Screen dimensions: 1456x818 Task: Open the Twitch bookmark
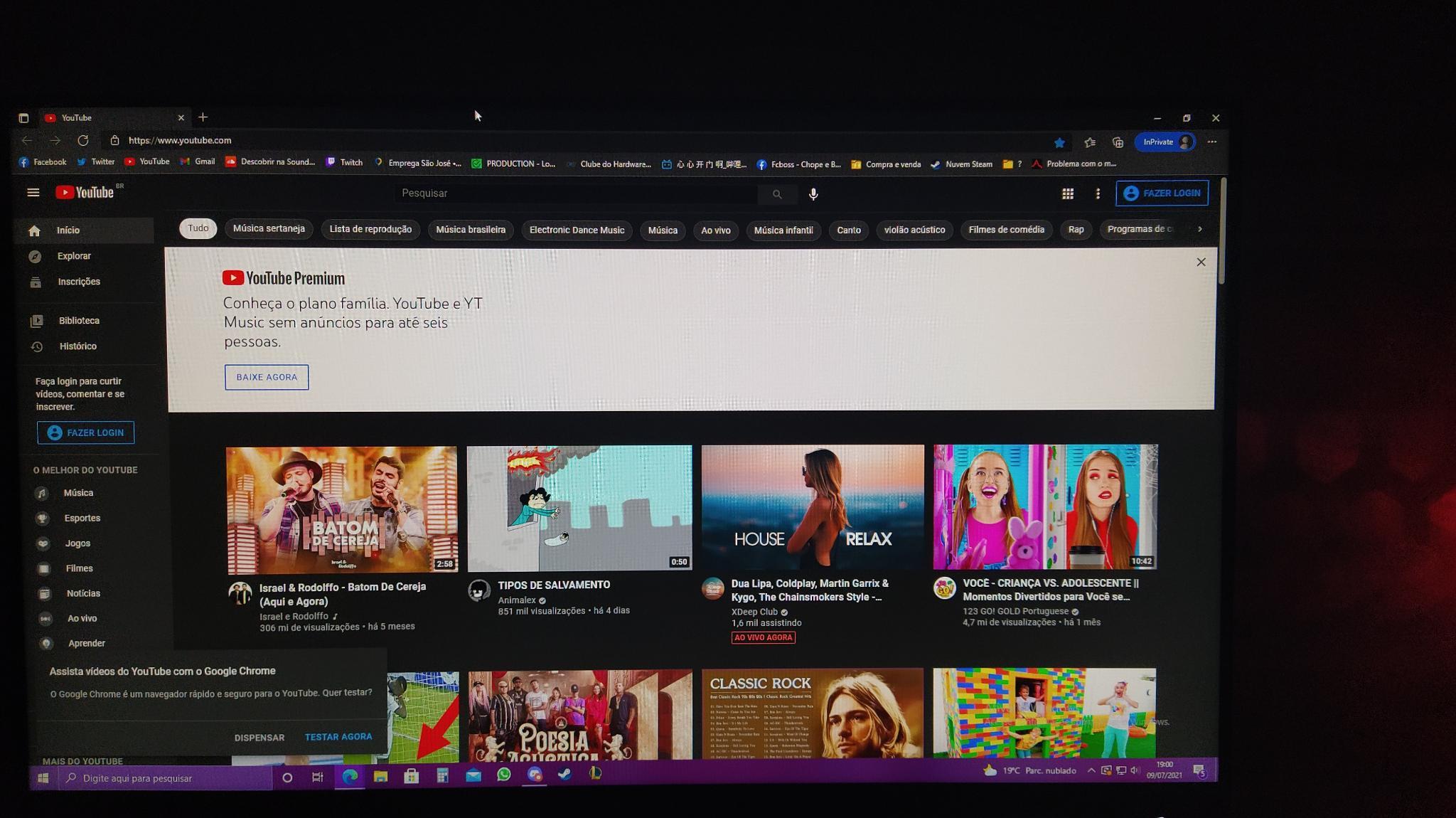point(345,162)
